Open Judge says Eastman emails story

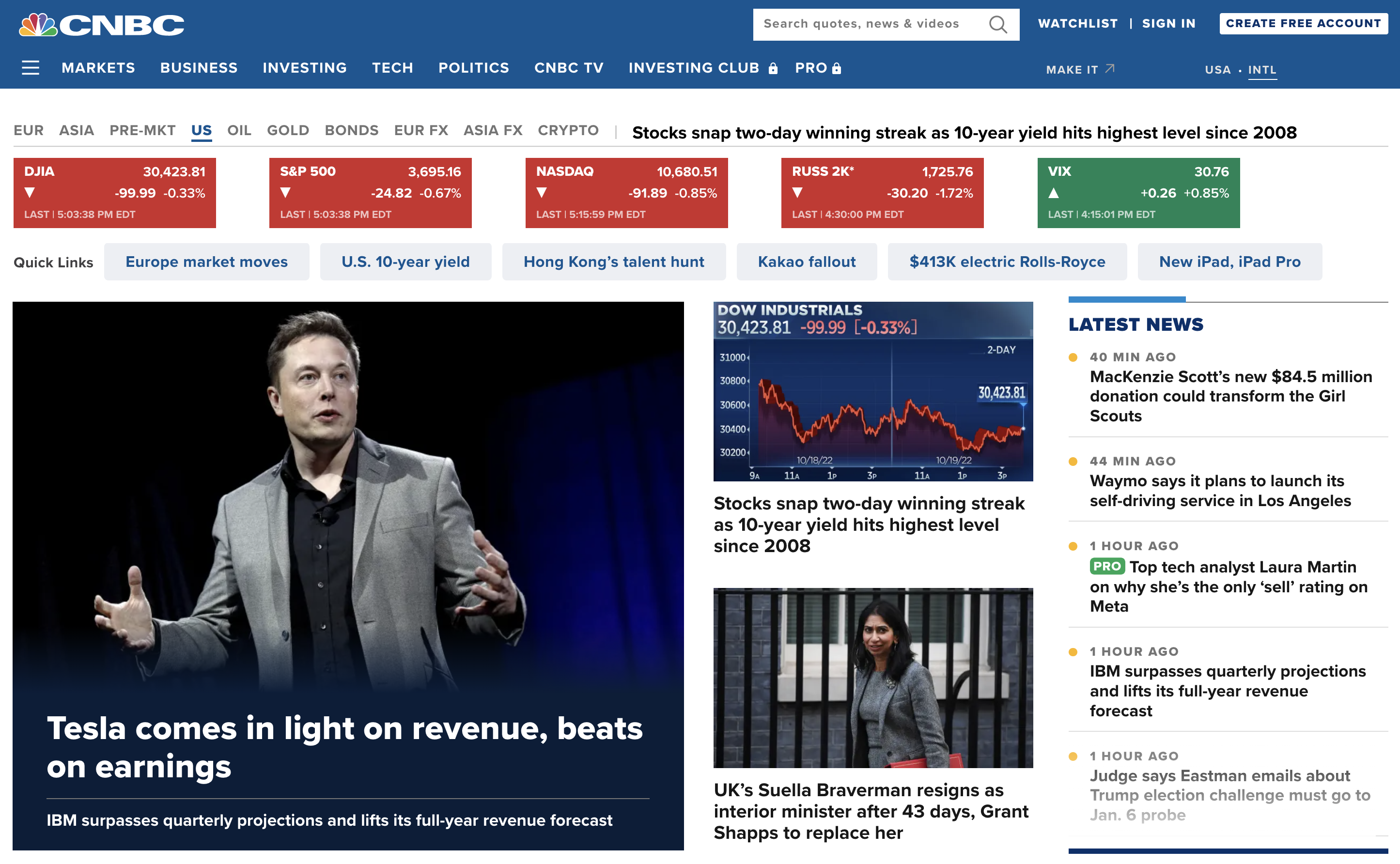(x=1229, y=795)
